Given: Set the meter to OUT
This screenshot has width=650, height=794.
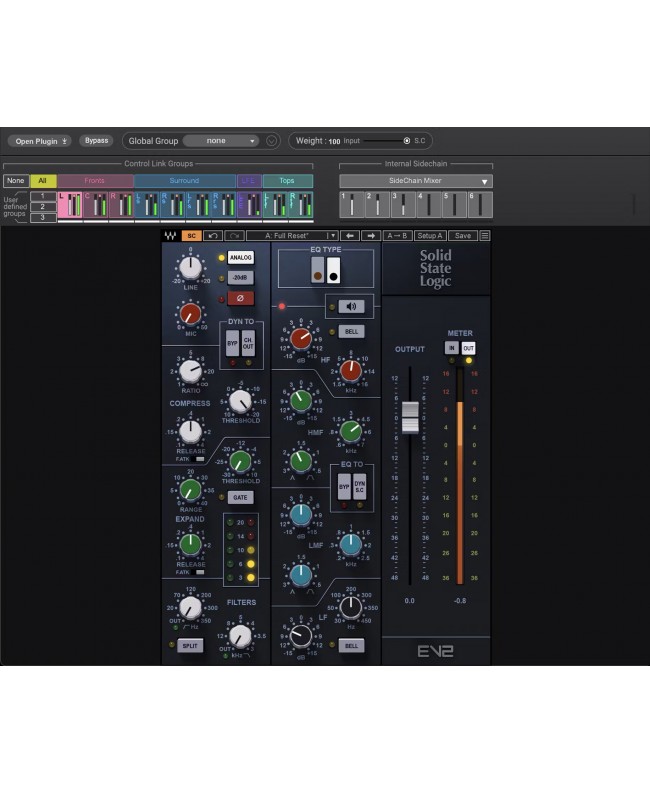Looking at the screenshot, I should point(469,348).
